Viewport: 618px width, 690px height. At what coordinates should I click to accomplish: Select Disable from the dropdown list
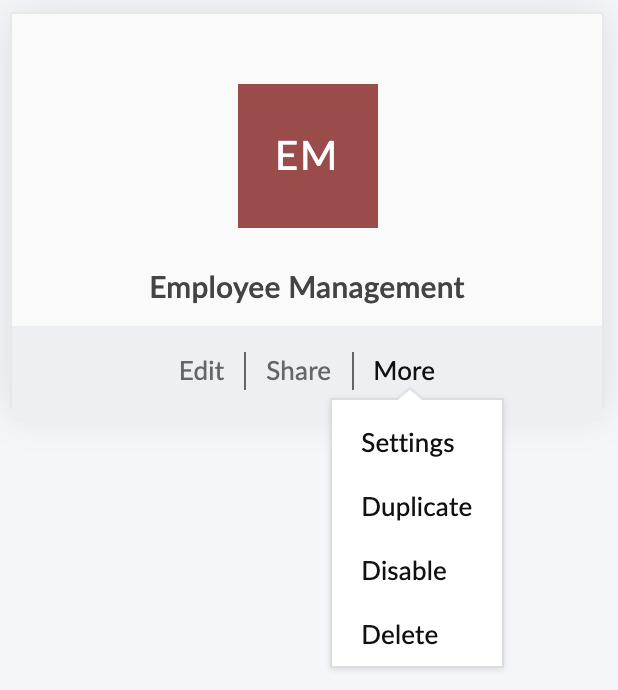[x=404, y=571]
